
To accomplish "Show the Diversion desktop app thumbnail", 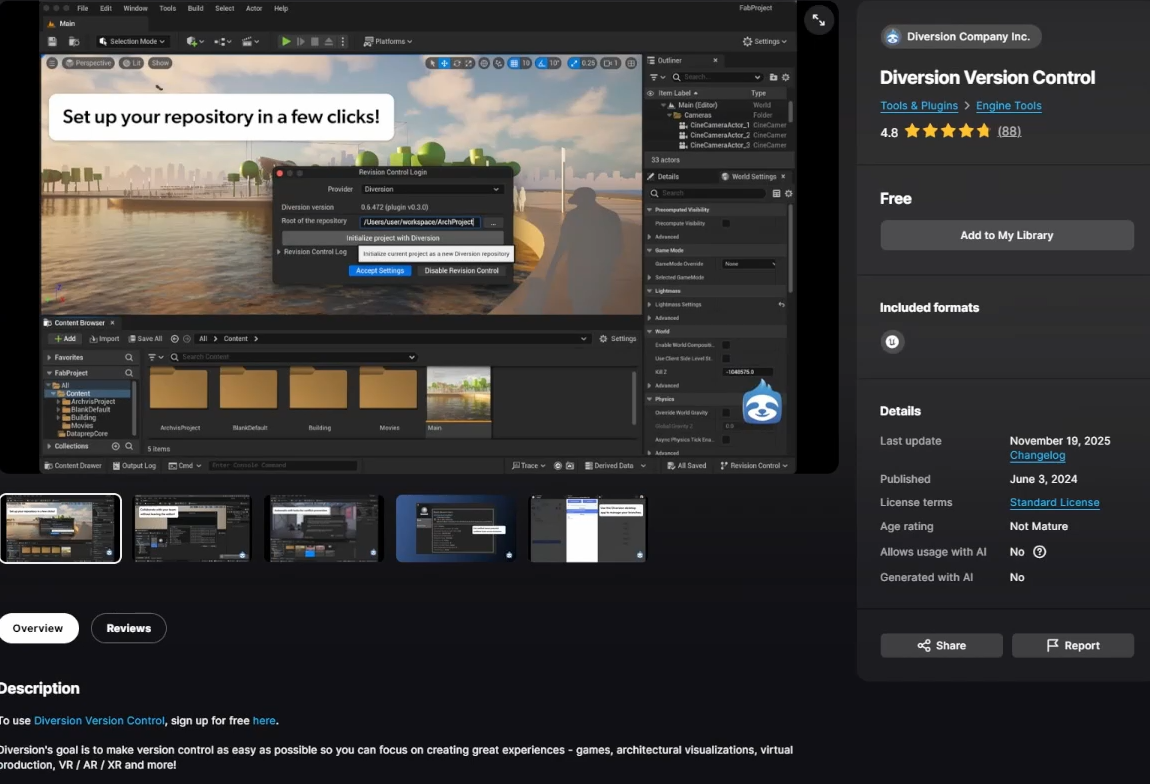I will [x=588, y=528].
